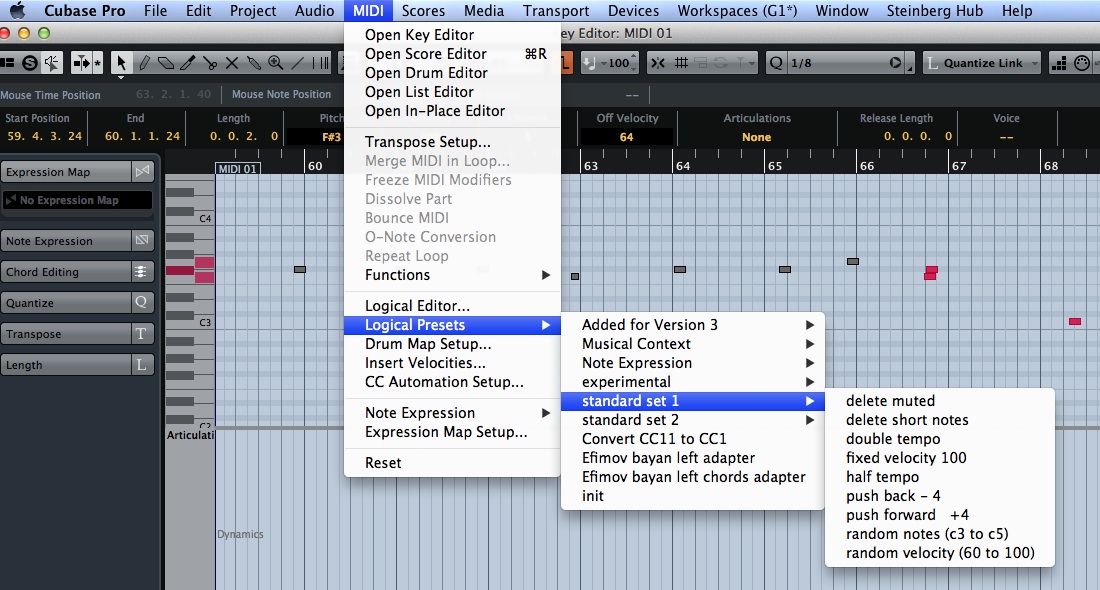Toggle the Solo Editor button
The width and height of the screenshot is (1100, 590).
click(x=29, y=63)
